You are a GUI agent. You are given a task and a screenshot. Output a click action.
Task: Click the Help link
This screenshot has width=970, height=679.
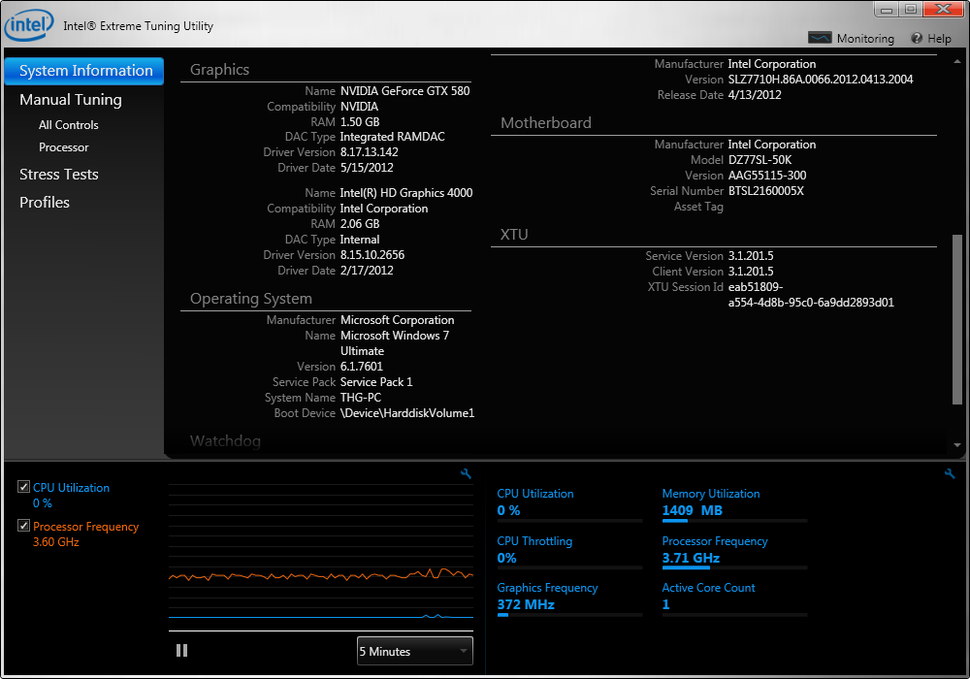939,38
